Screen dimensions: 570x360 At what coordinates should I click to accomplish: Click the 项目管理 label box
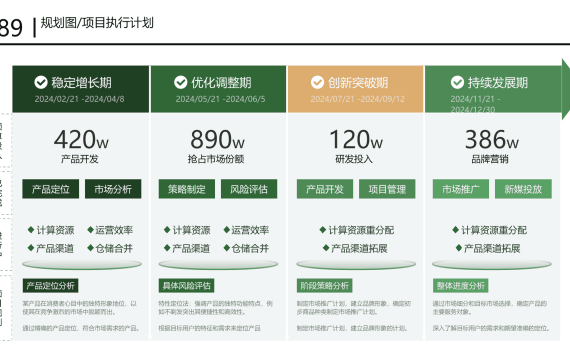(x=387, y=189)
